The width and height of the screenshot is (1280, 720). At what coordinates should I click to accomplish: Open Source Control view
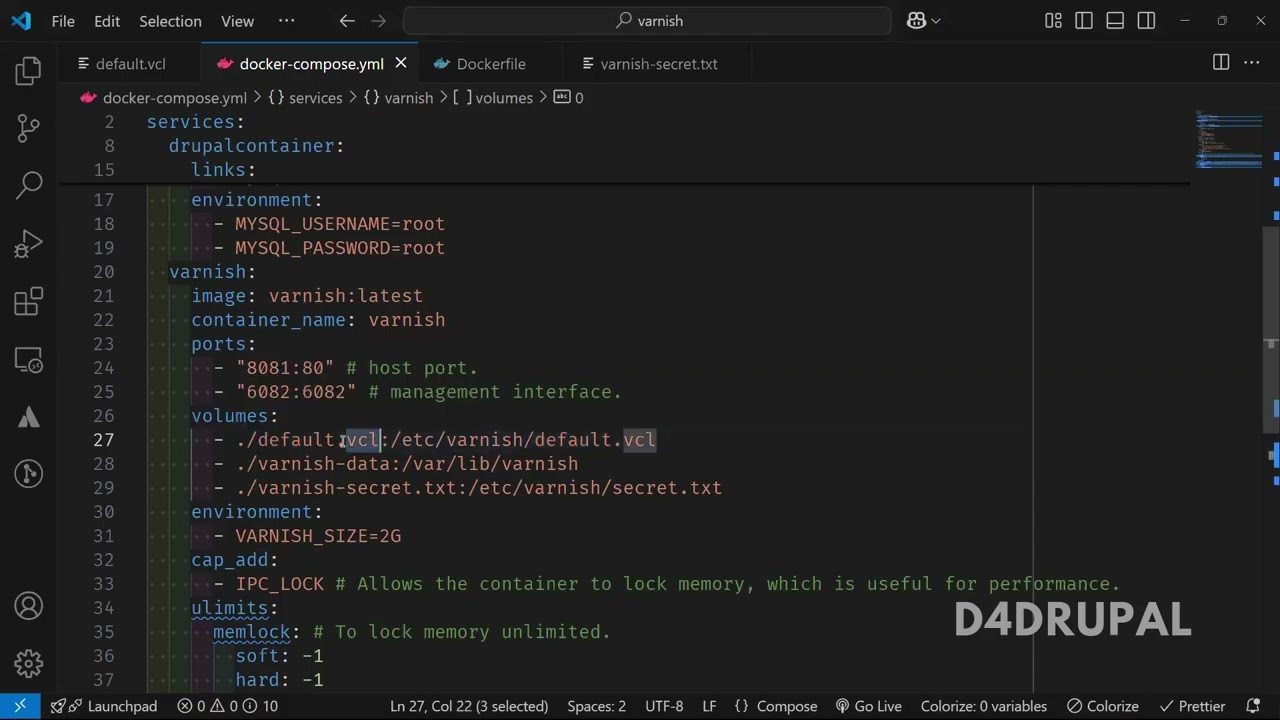(29, 127)
